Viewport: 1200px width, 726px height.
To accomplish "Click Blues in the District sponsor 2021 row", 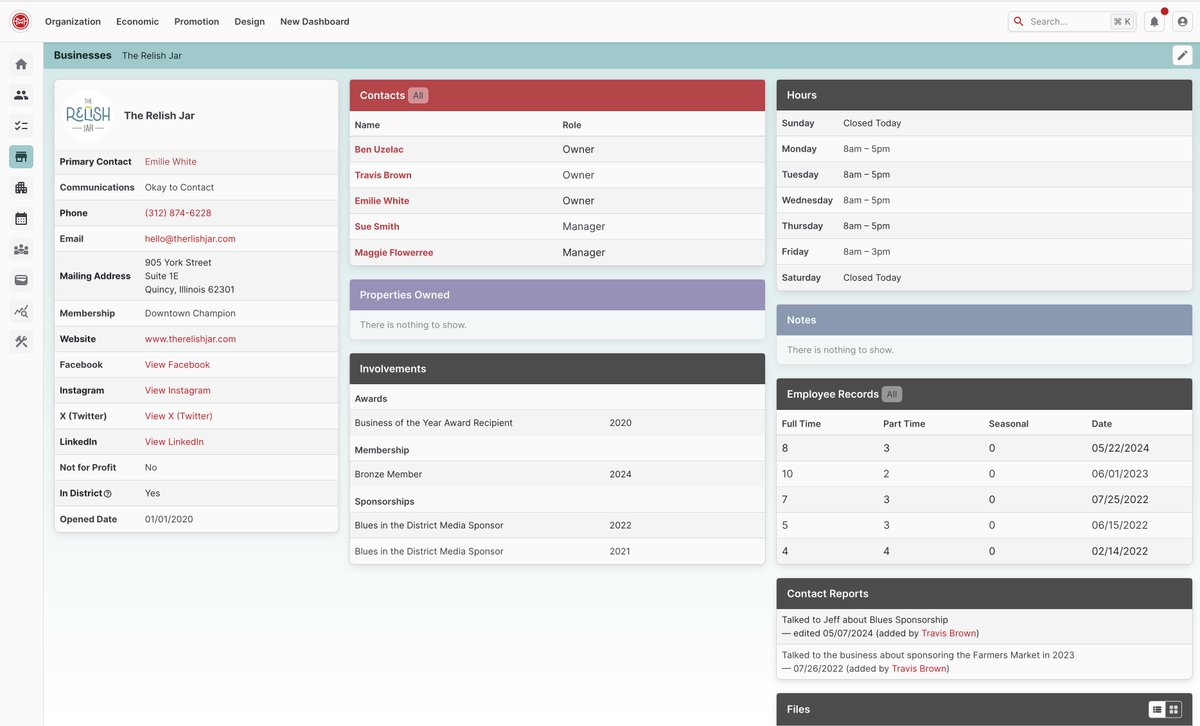I will tap(557, 551).
